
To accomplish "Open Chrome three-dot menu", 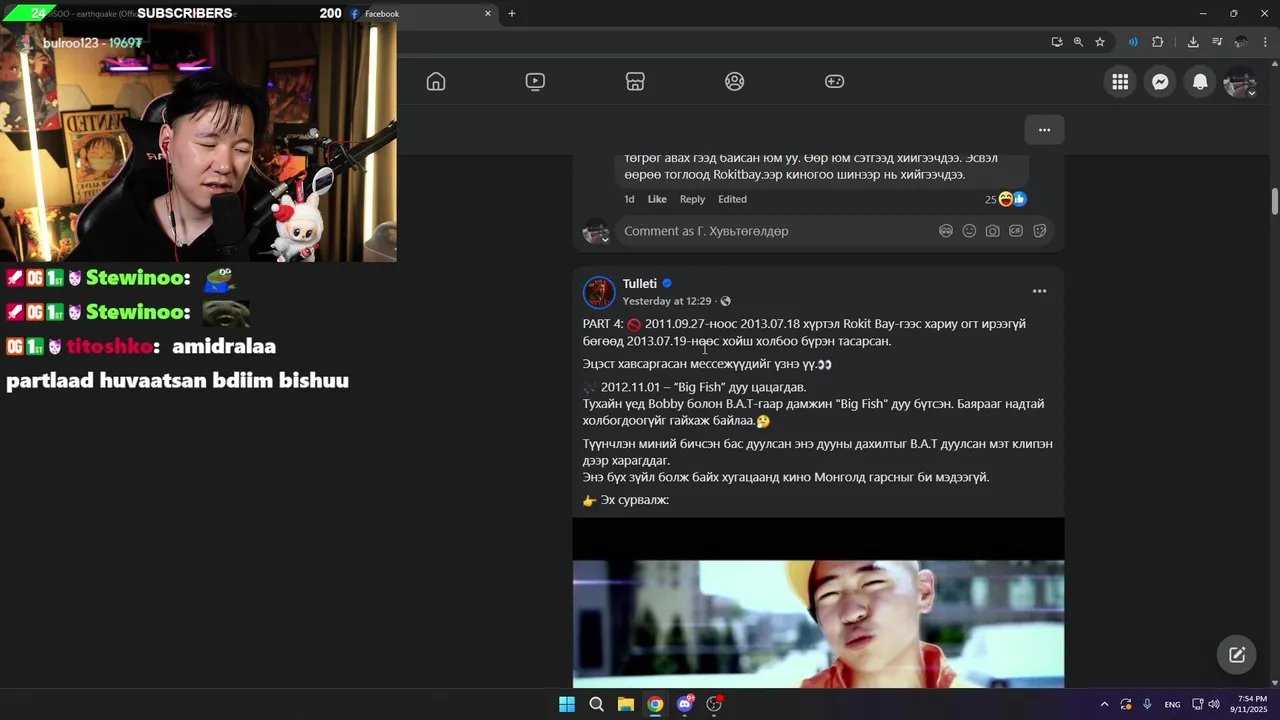I will 1266,42.
